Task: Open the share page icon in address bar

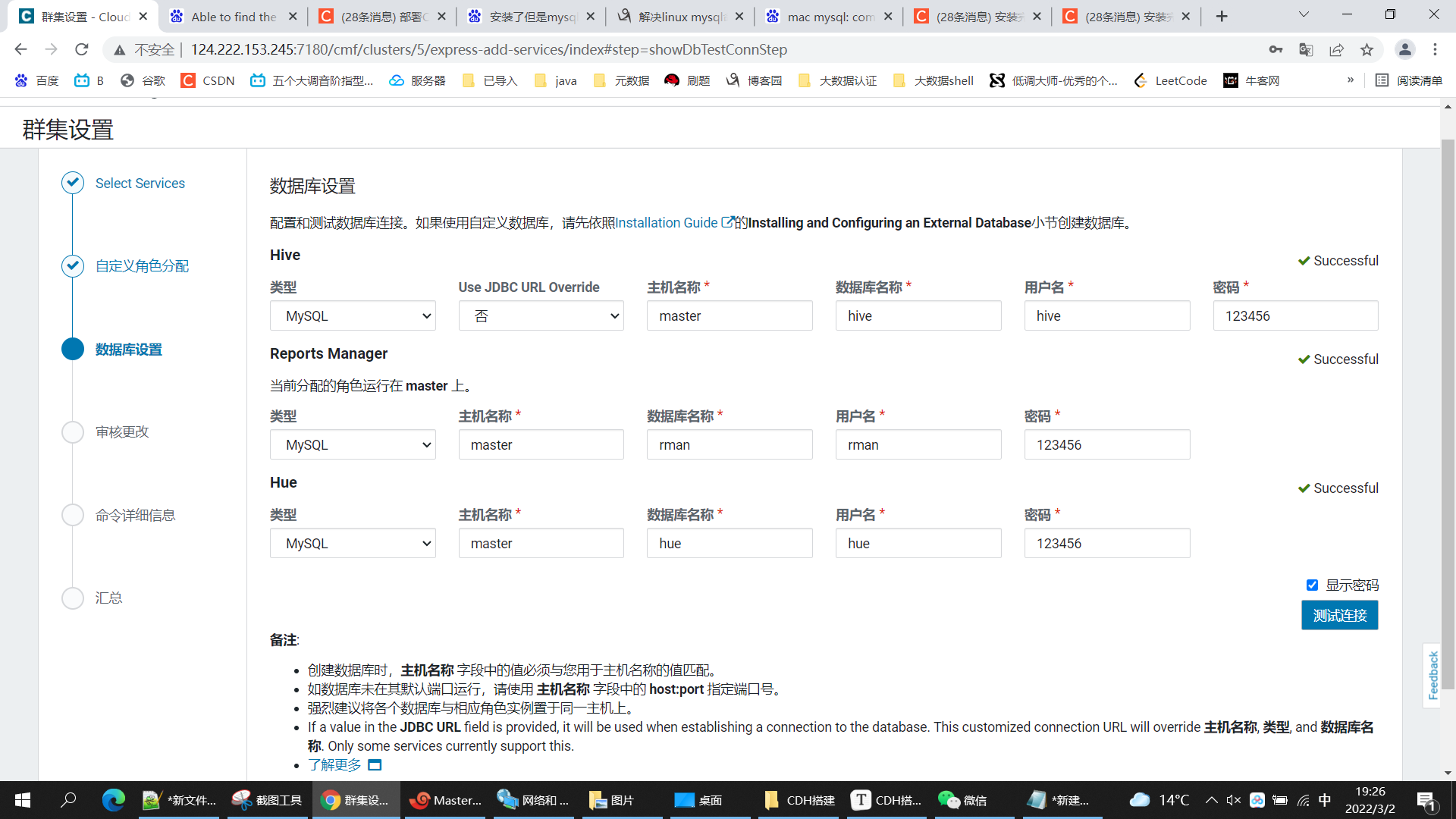Action: pyautogui.click(x=1336, y=49)
